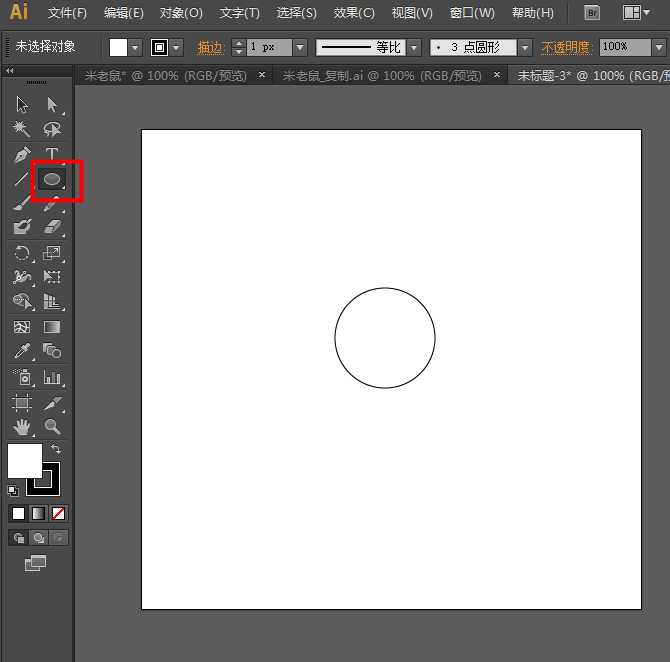Image resolution: width=670 pixels, height=662 pixels.
Task: Enable Draw Behind mode
Action: coord(39,538)
